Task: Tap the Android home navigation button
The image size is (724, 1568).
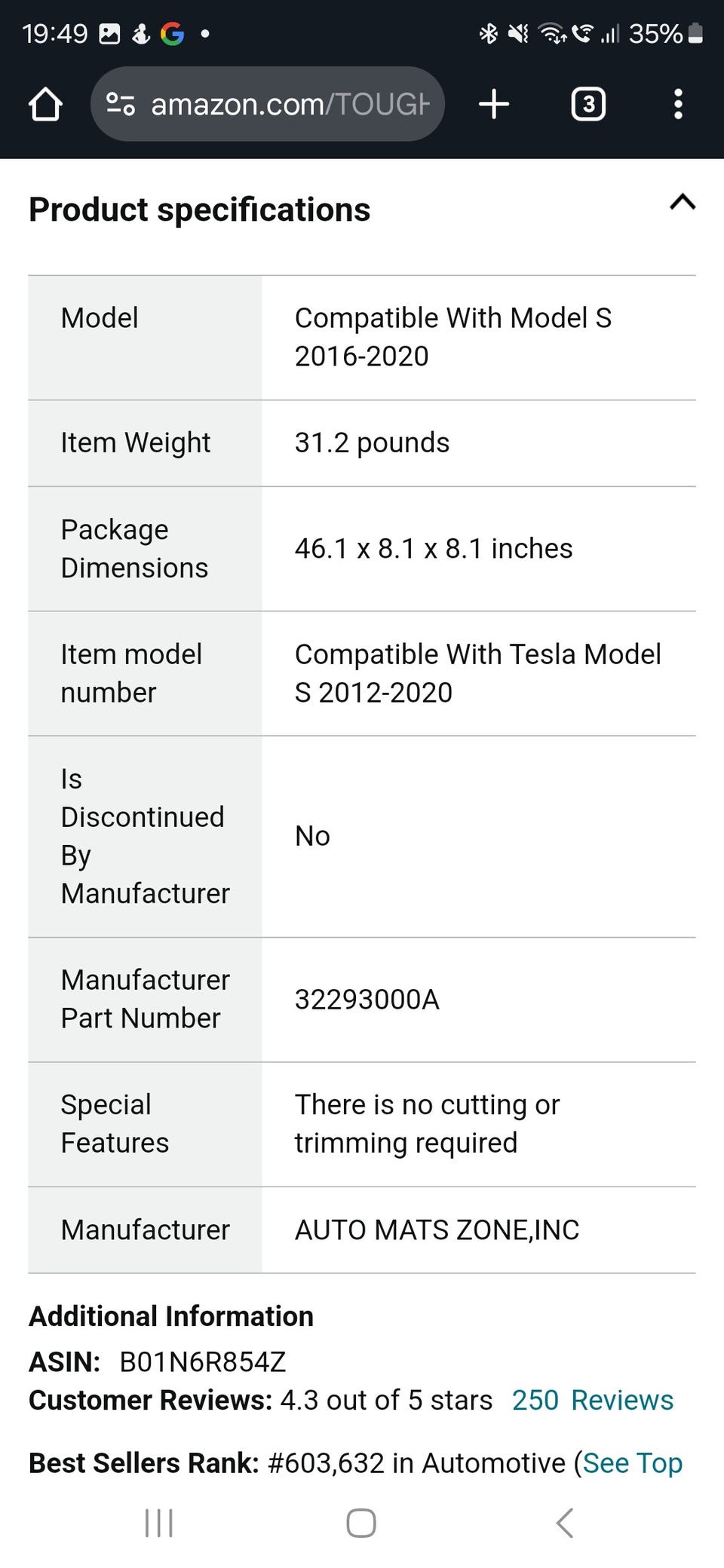Action: click(361, 1523)
